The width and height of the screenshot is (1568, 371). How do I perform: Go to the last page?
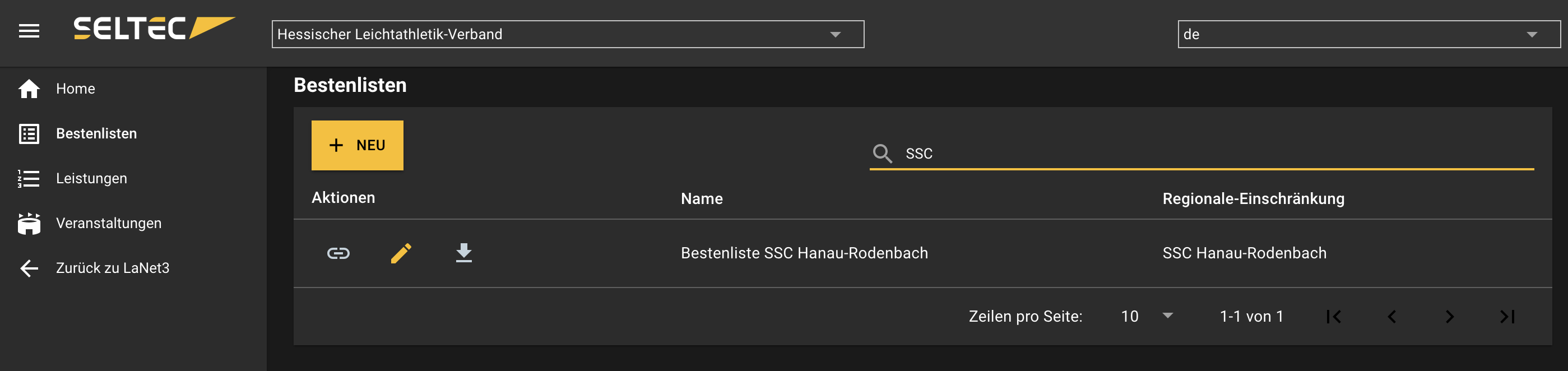pos(1507,317)
